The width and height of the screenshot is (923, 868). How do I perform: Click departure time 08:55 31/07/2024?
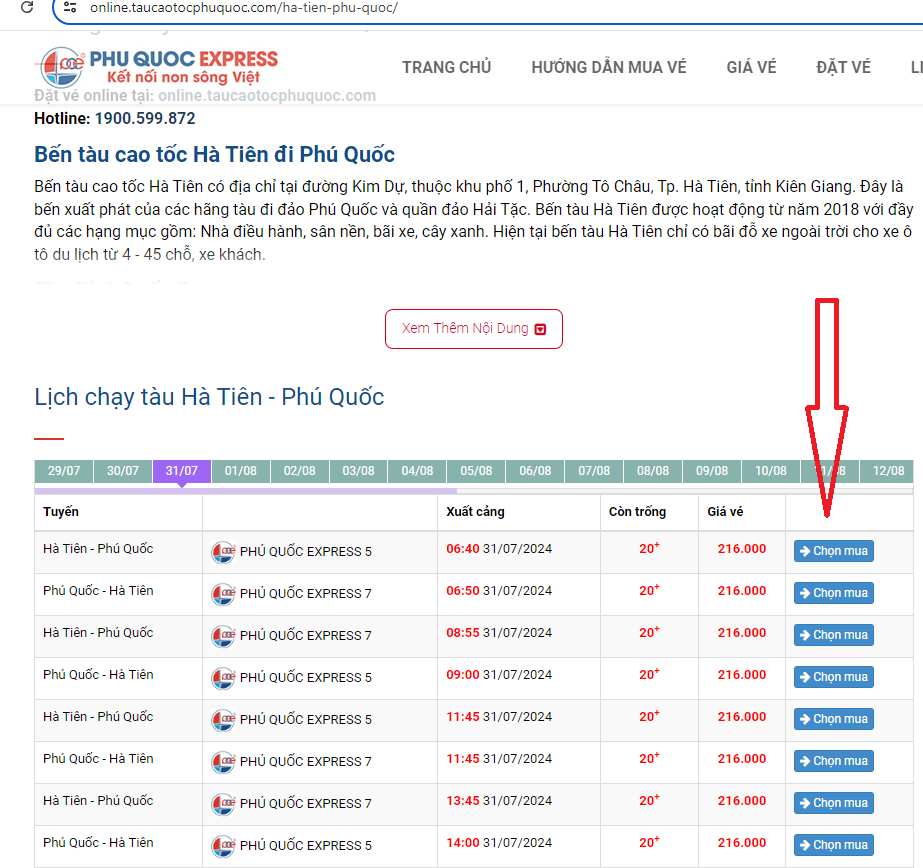[499, 633]
